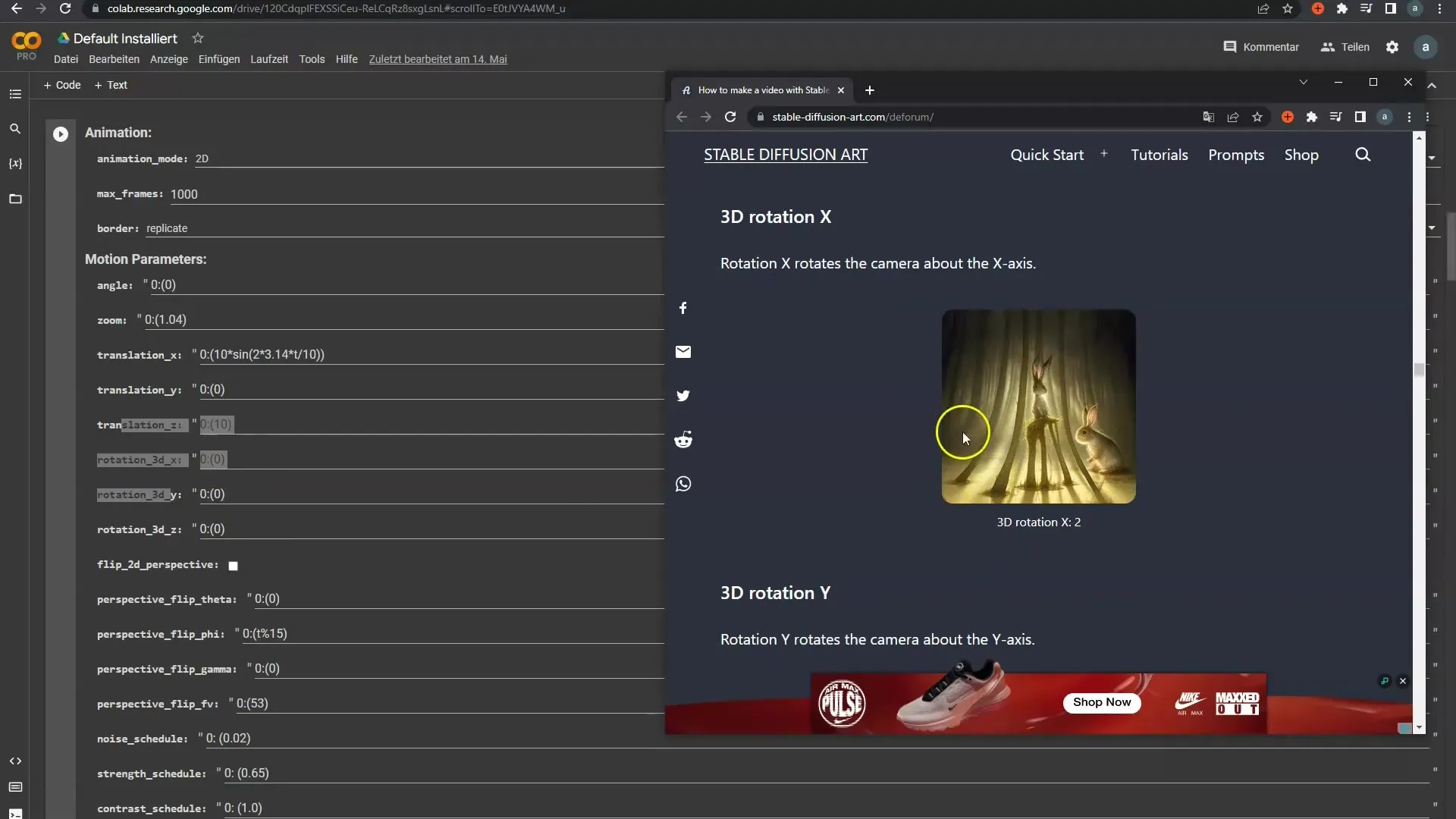
Task: Click the front browser vertical scrollbar thumb
Action: pyautogui.click(x=1419, y=369)
